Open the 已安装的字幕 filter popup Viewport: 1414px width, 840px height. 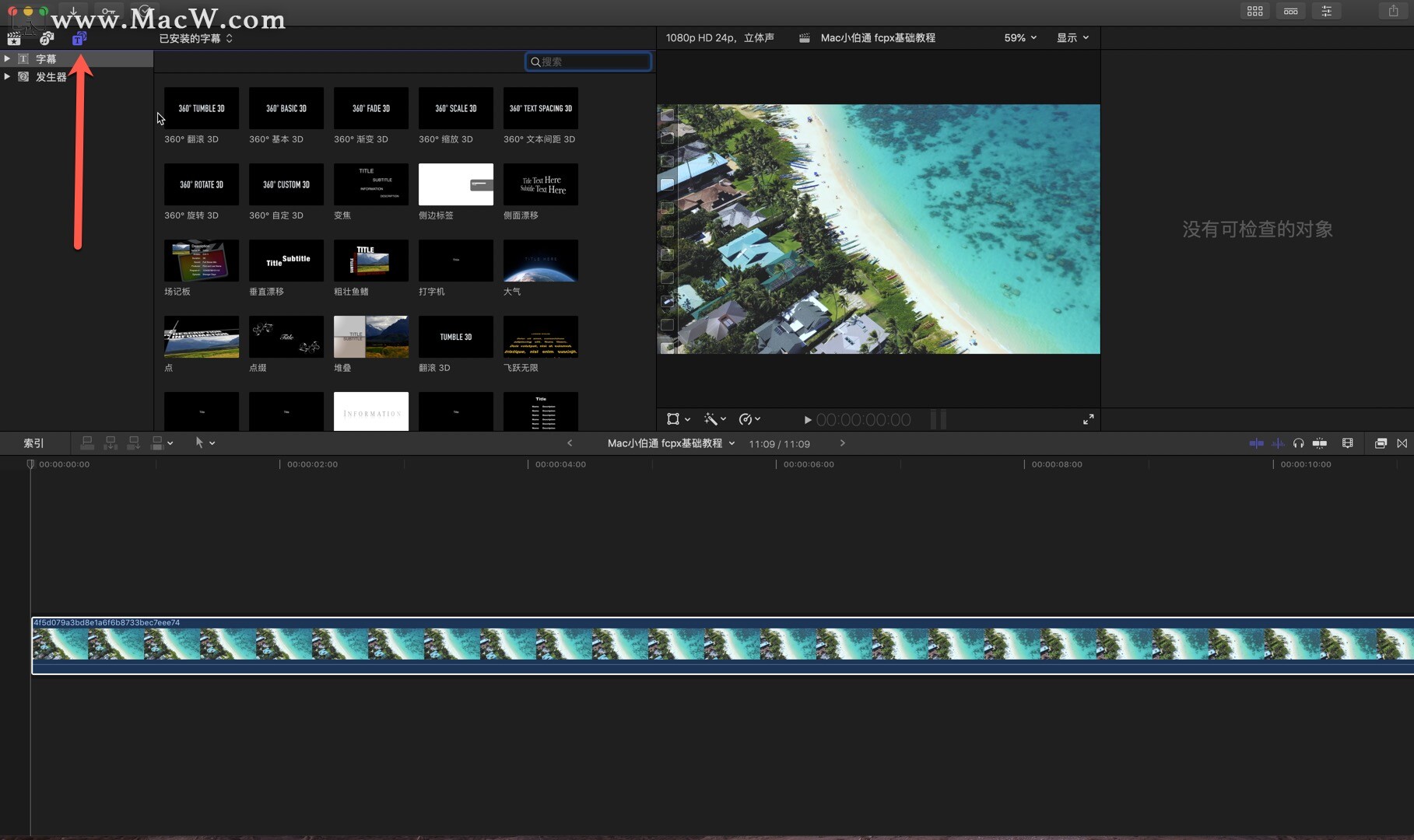pyautogui.click(x=195, y=38)
